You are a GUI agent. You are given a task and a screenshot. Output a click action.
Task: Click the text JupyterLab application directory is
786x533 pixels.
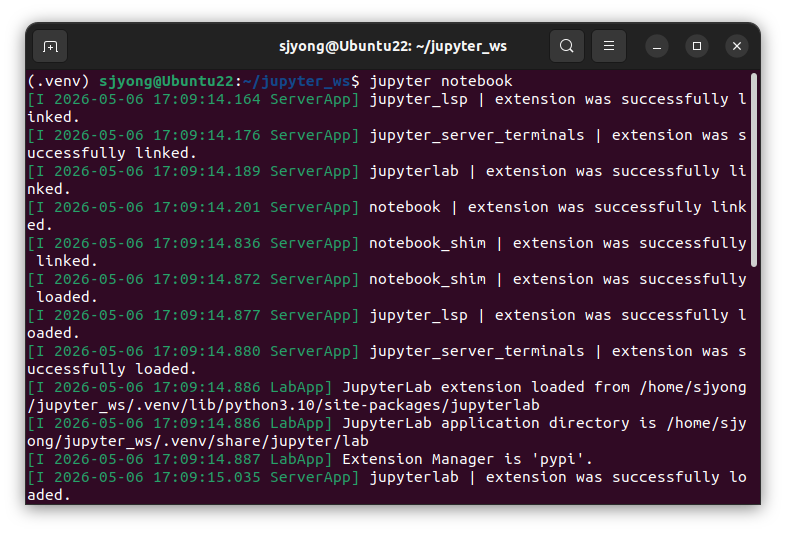(x=499, y=423)
